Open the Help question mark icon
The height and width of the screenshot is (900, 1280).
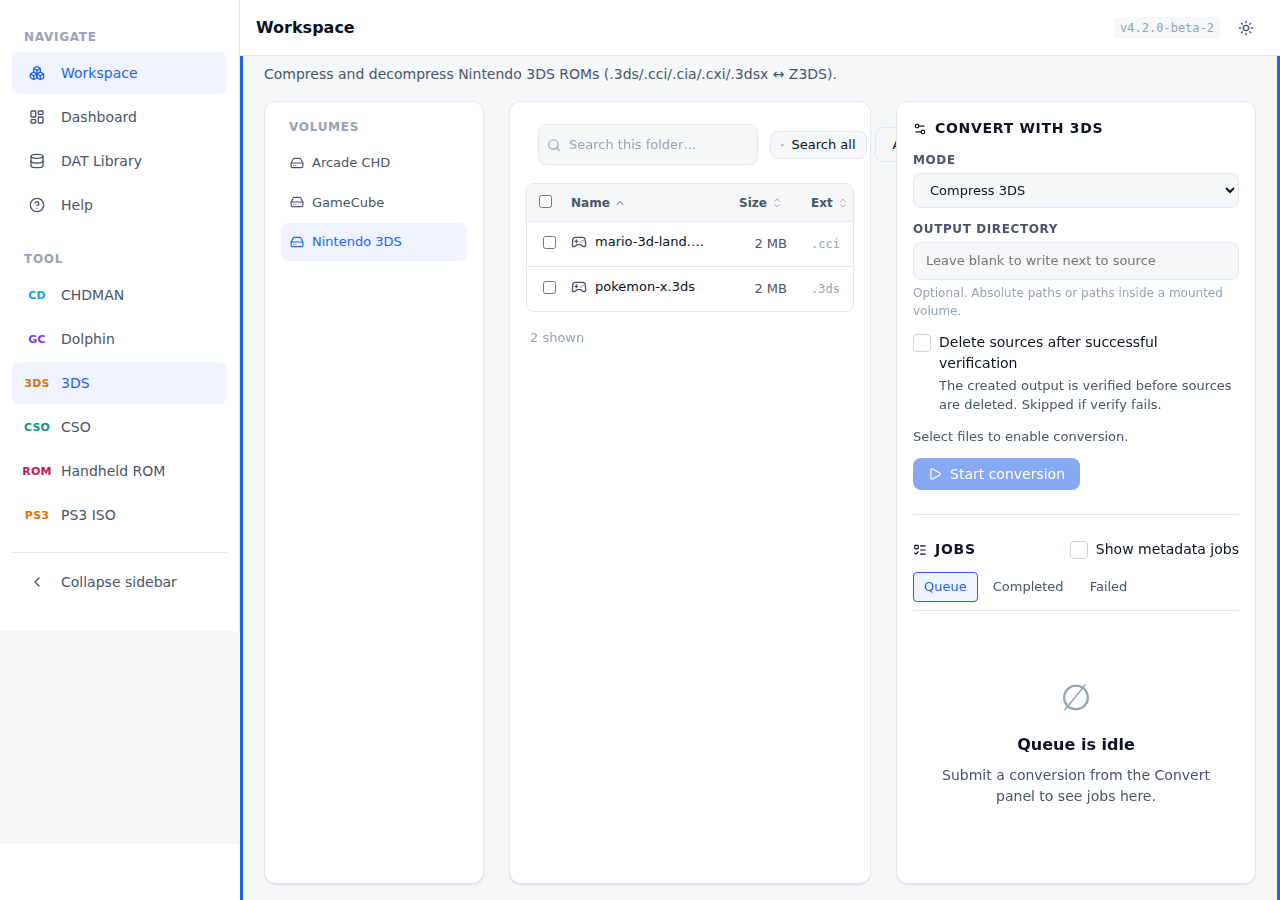click(x=37, y=205)
